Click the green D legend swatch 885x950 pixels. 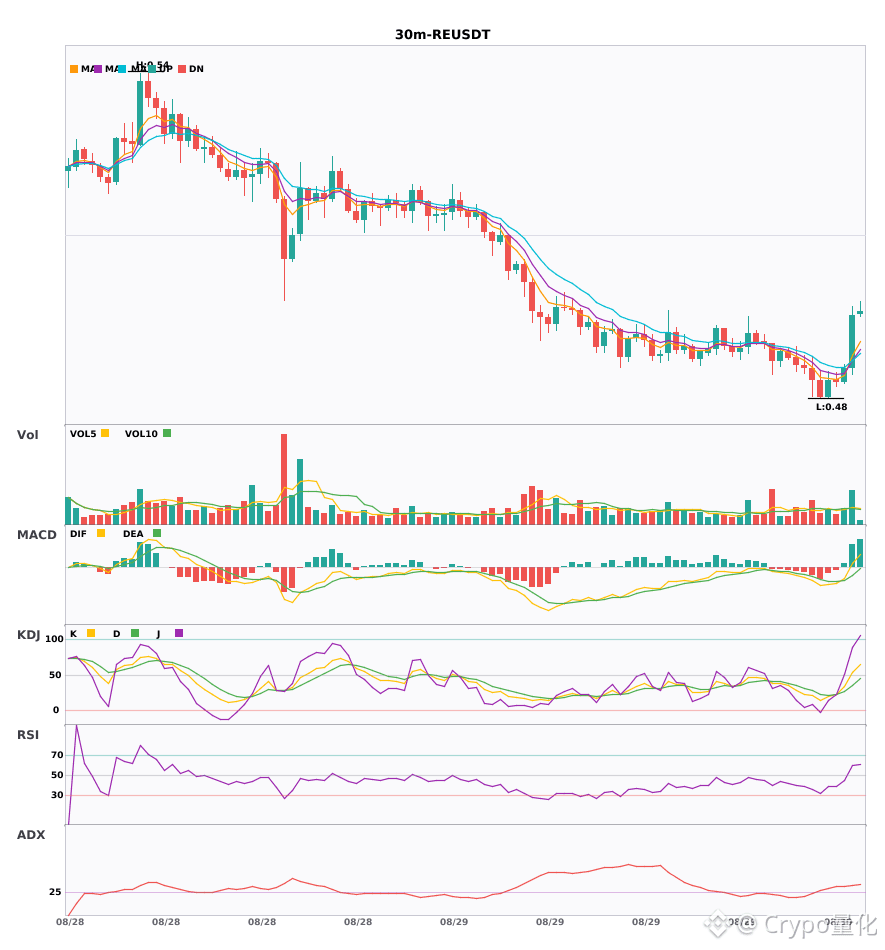click(135, 633)
